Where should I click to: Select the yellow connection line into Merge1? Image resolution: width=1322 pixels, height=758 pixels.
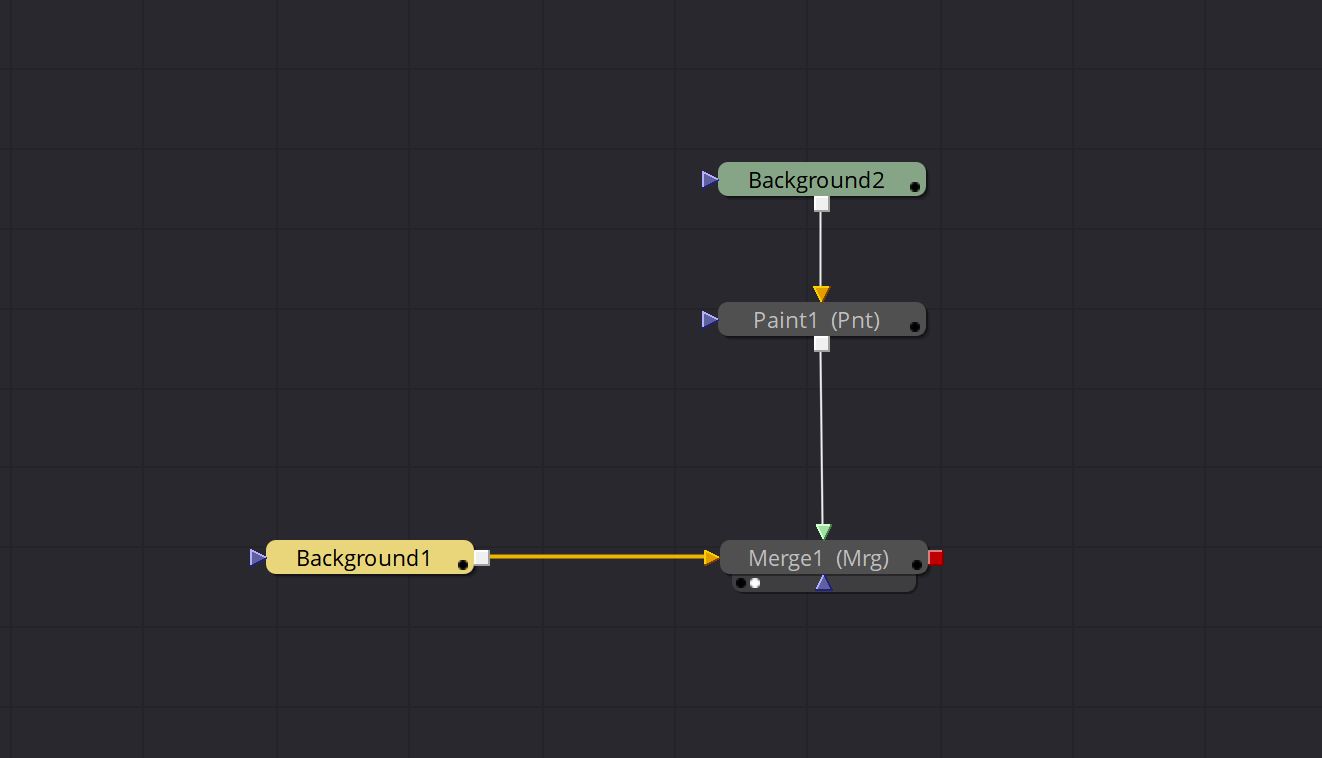point(597,557)
